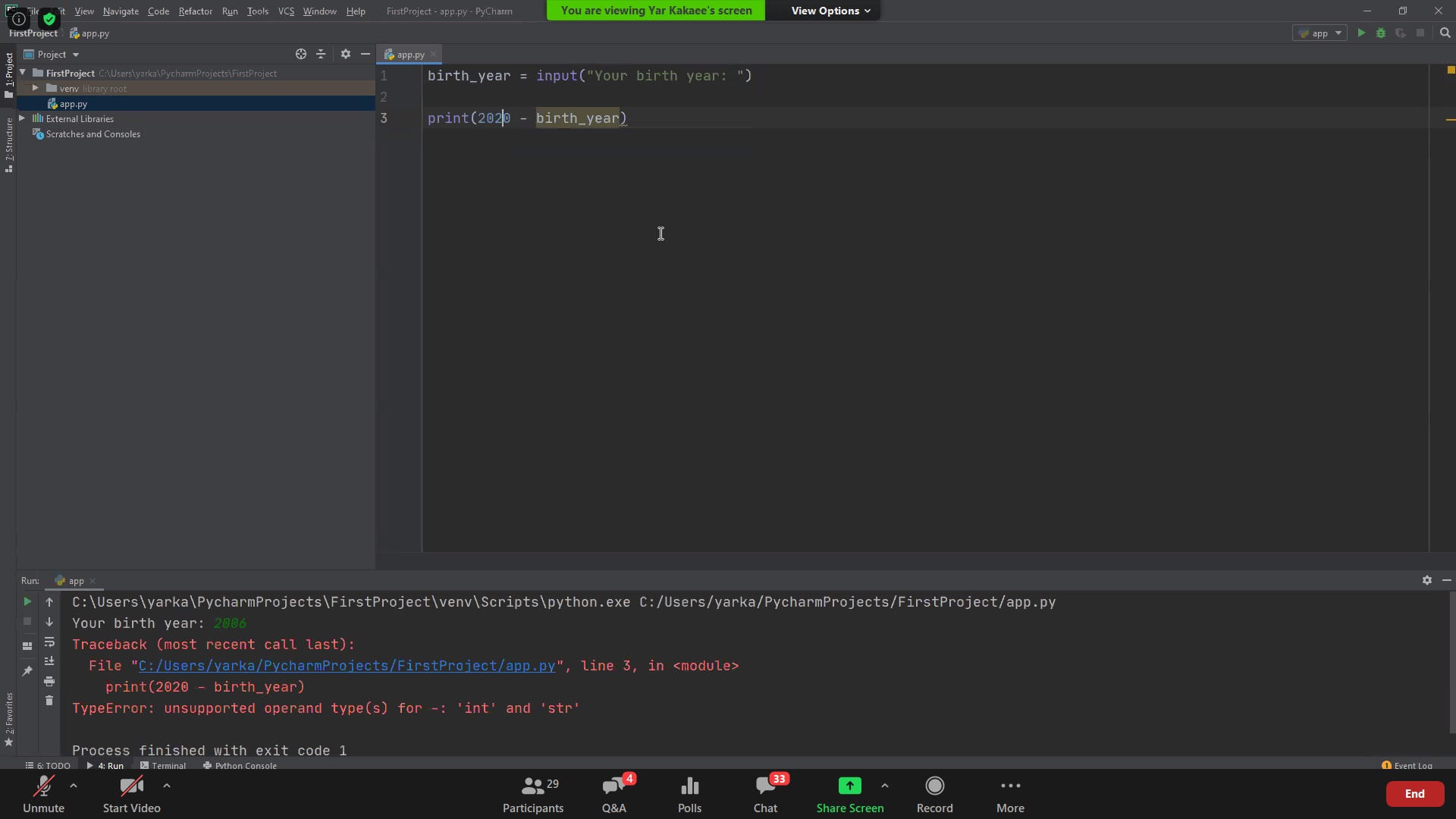Rerun app from Run panel
Screen dimensions: 1456x819
(27, 601)
